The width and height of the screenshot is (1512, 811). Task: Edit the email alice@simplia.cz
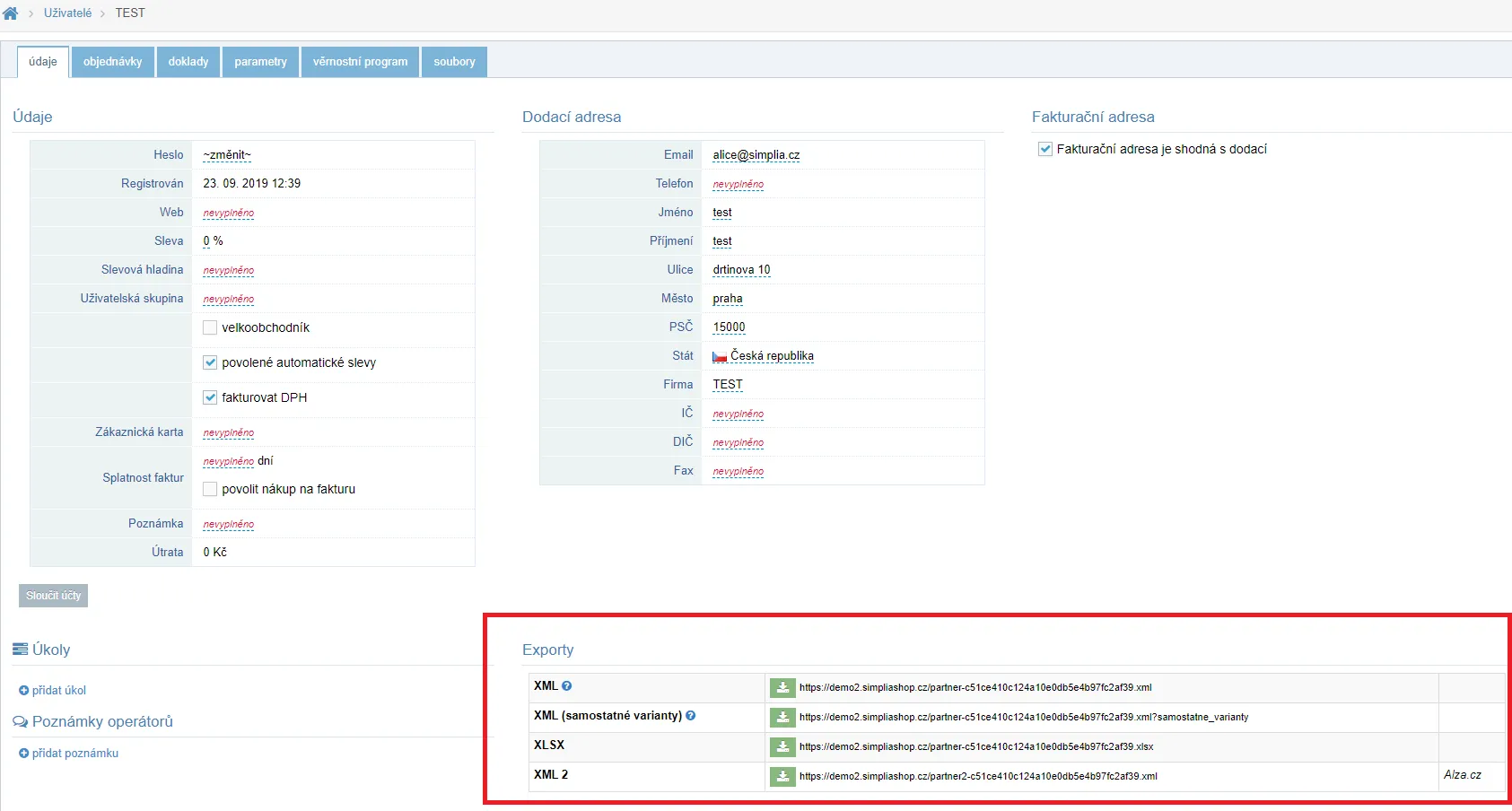coord(756,155)
